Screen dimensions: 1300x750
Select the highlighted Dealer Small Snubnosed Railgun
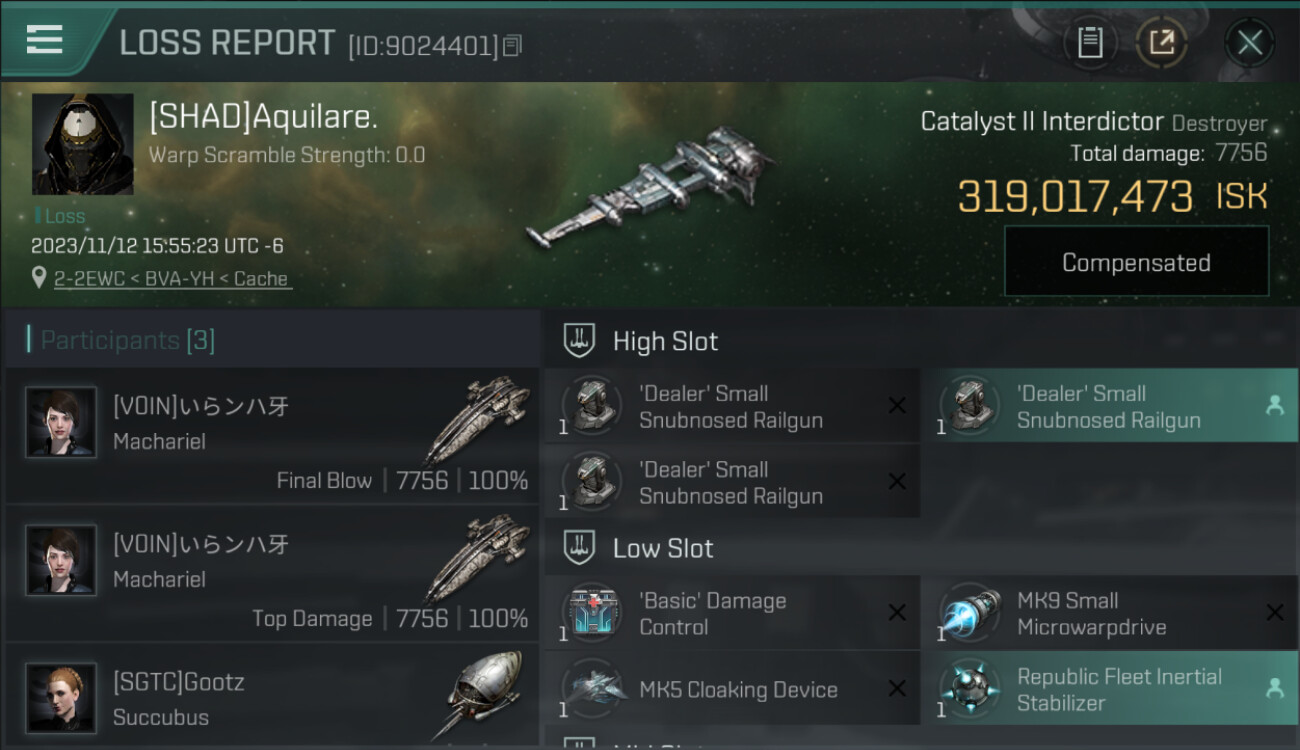[x=1109, y=406]
